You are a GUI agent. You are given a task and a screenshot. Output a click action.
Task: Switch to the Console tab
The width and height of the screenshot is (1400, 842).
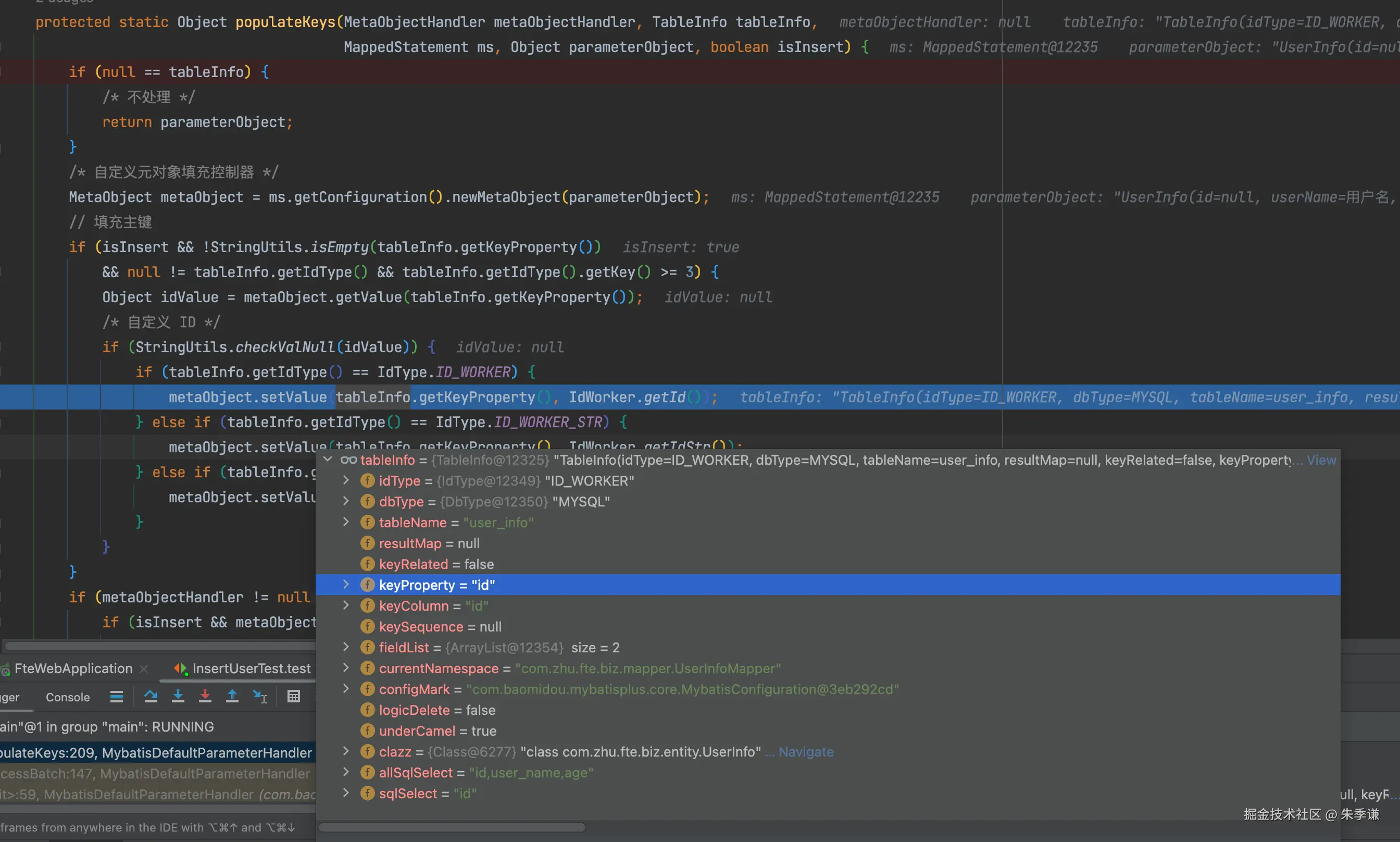click(x=68, y=697)
